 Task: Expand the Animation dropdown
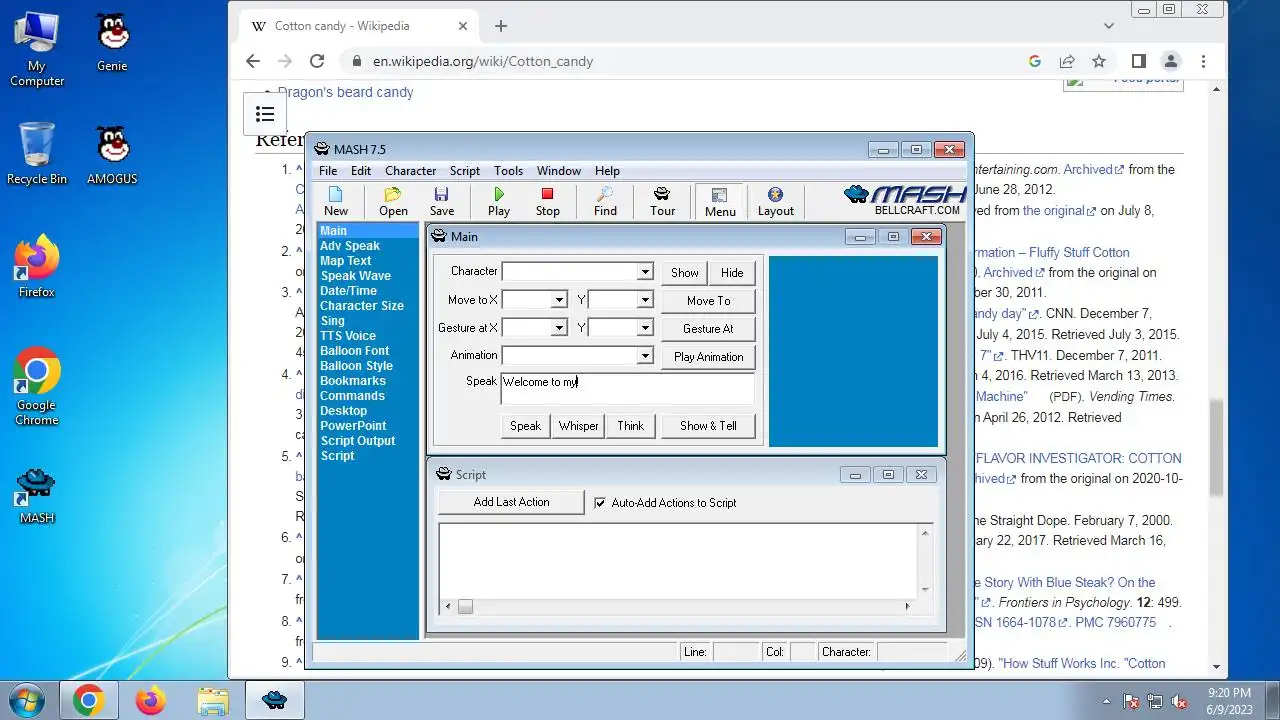645,356
